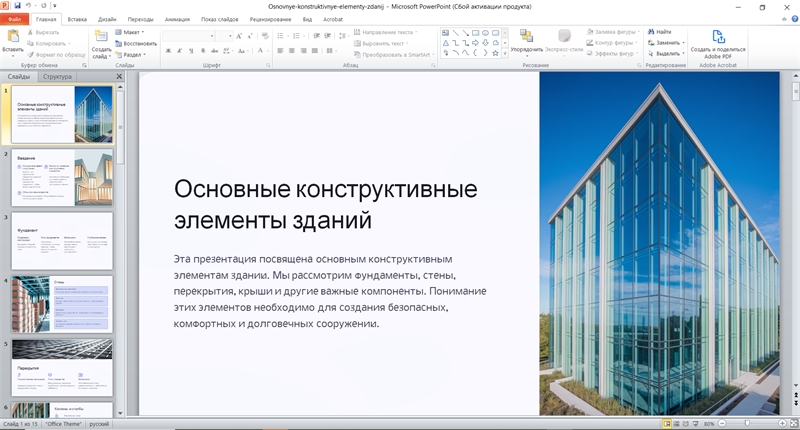800x430 pixels.
Task: Increase the list indent level
Action: [328, 36]
